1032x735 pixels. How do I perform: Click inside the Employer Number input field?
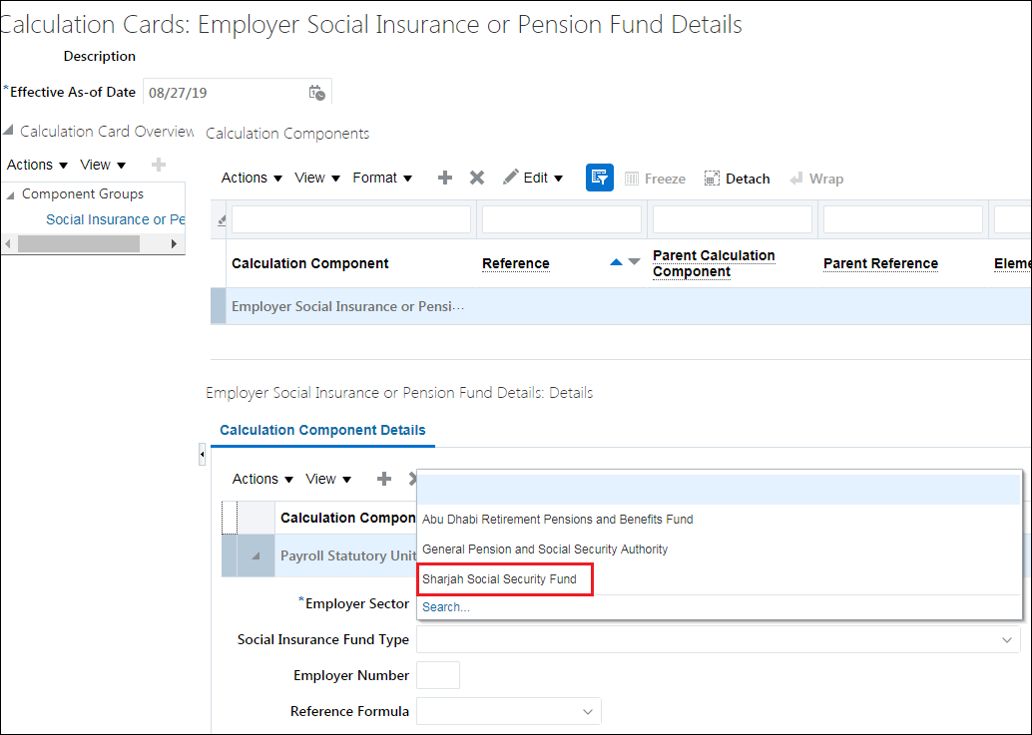[x=437, y=676]
